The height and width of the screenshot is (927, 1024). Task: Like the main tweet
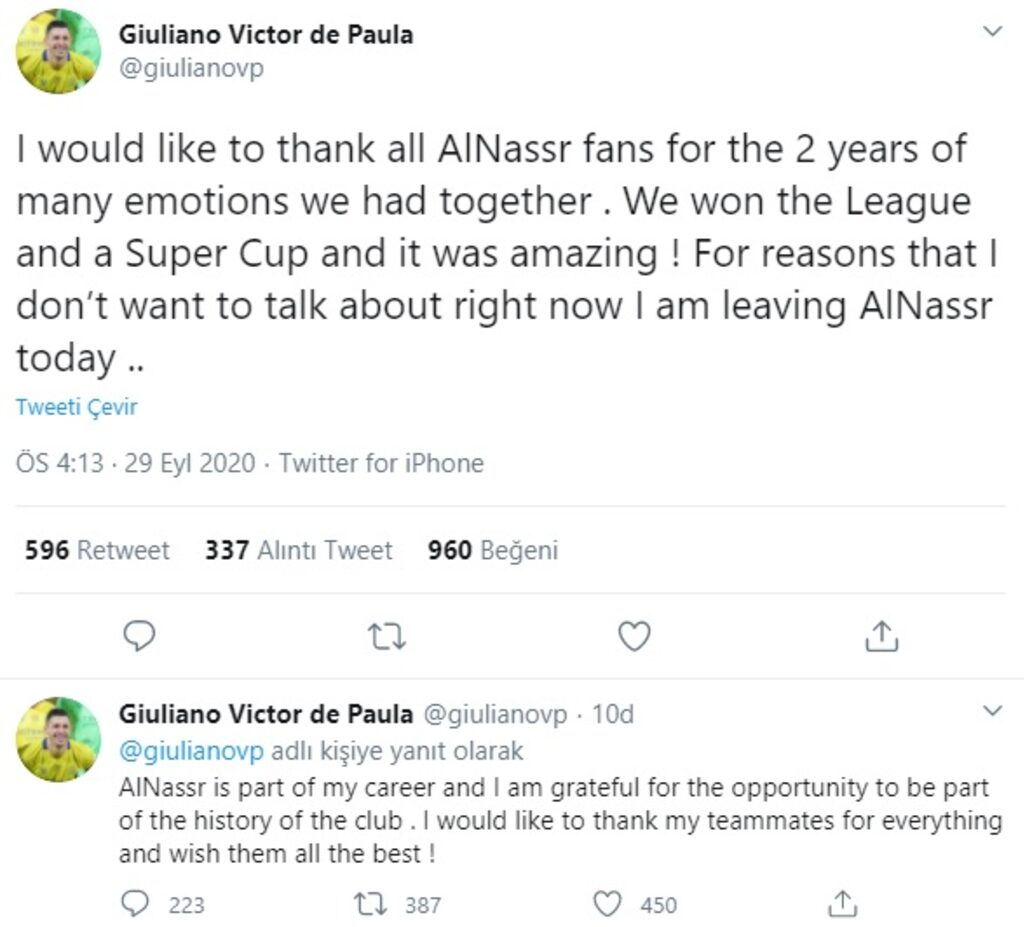(x=634, y=636)
